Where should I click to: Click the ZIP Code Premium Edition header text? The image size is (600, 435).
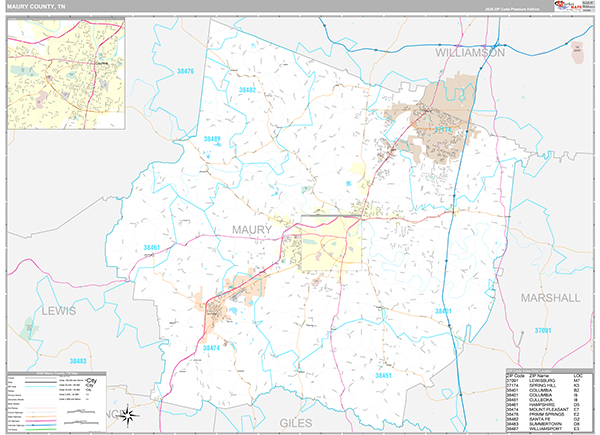point(512,9)
